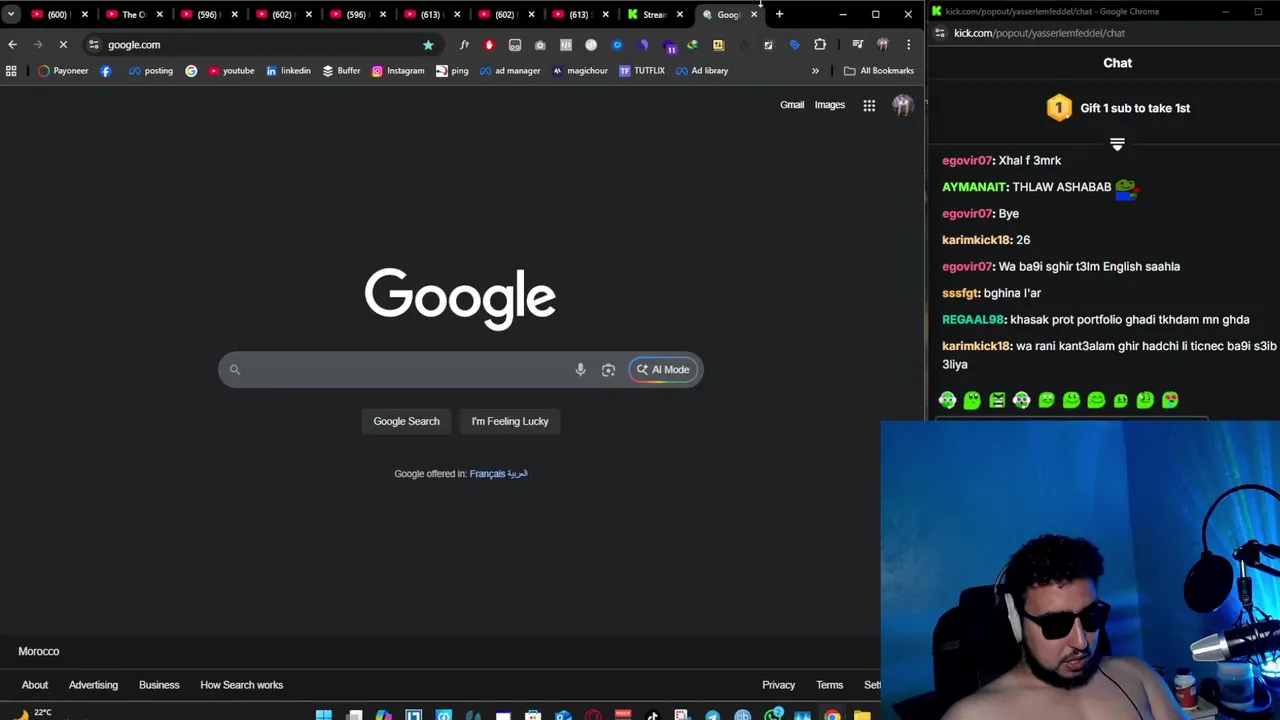Click the Kick chat scroll-down arrow icon
This screenshot has width=1280, height=720.
1117,145
